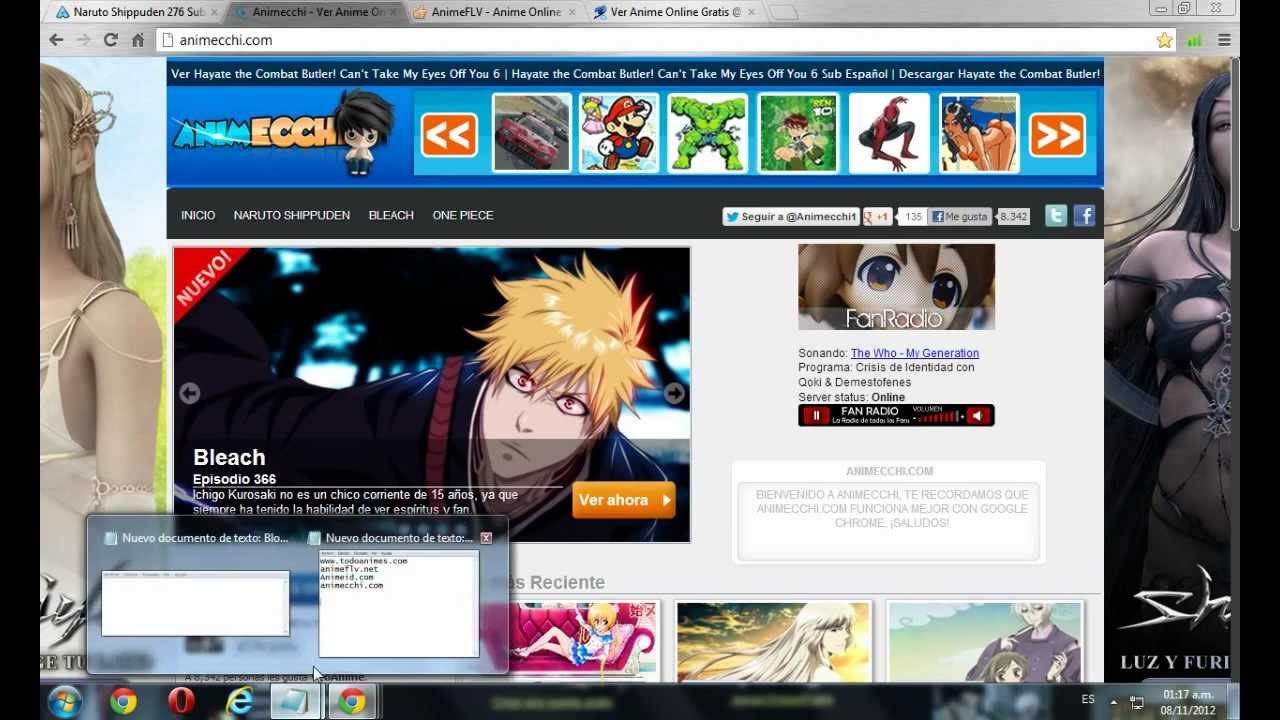Switch to Ver Anime Online Gratis tab
The height and width of the screenshot is (720, 1280).
click(x=675, y=12)
